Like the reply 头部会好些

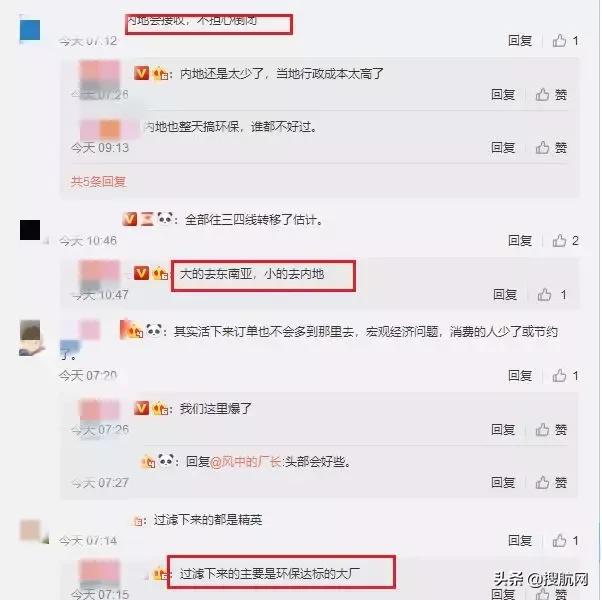click(551, 483)
